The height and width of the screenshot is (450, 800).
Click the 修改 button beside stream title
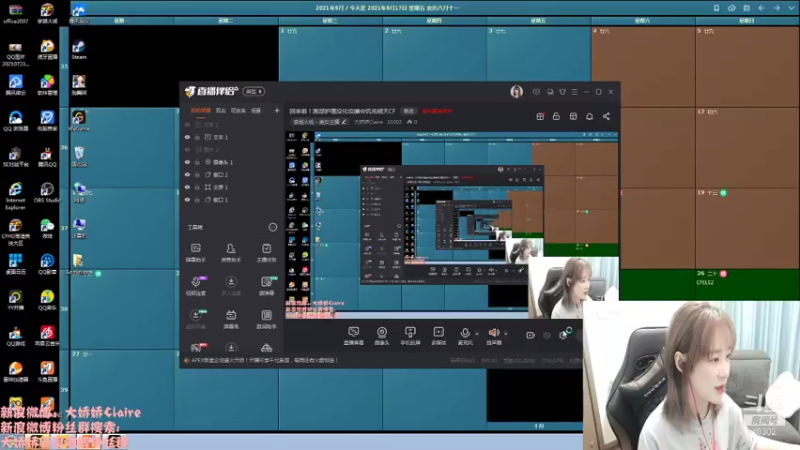point(409,111)
